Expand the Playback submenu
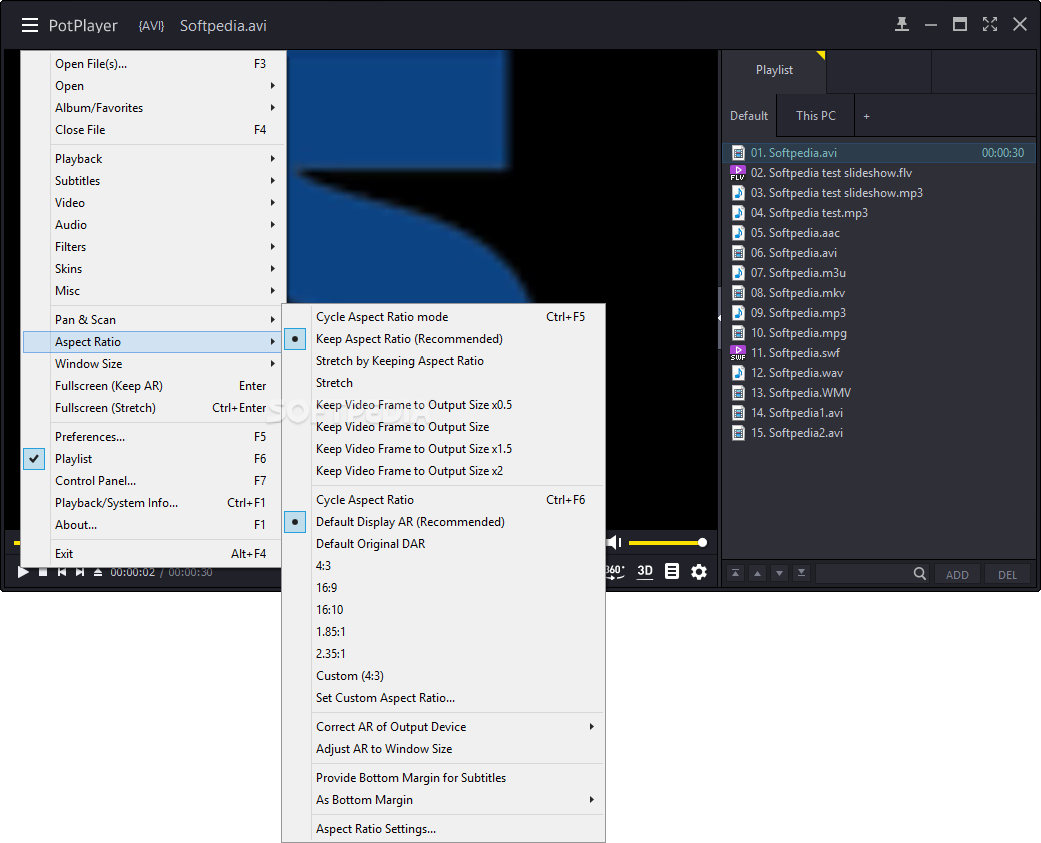The height and width of the screenshot is (843, 1041). click(153, 159)
